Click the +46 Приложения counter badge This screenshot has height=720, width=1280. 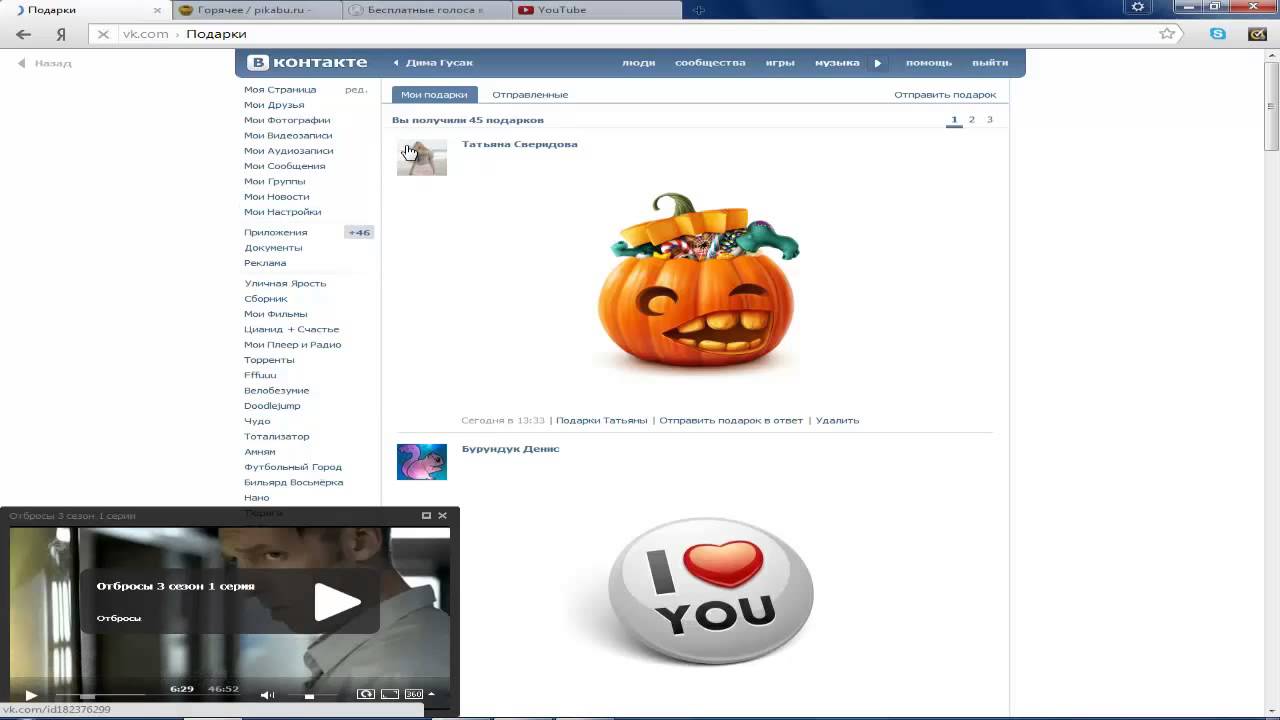click(359, 233)
